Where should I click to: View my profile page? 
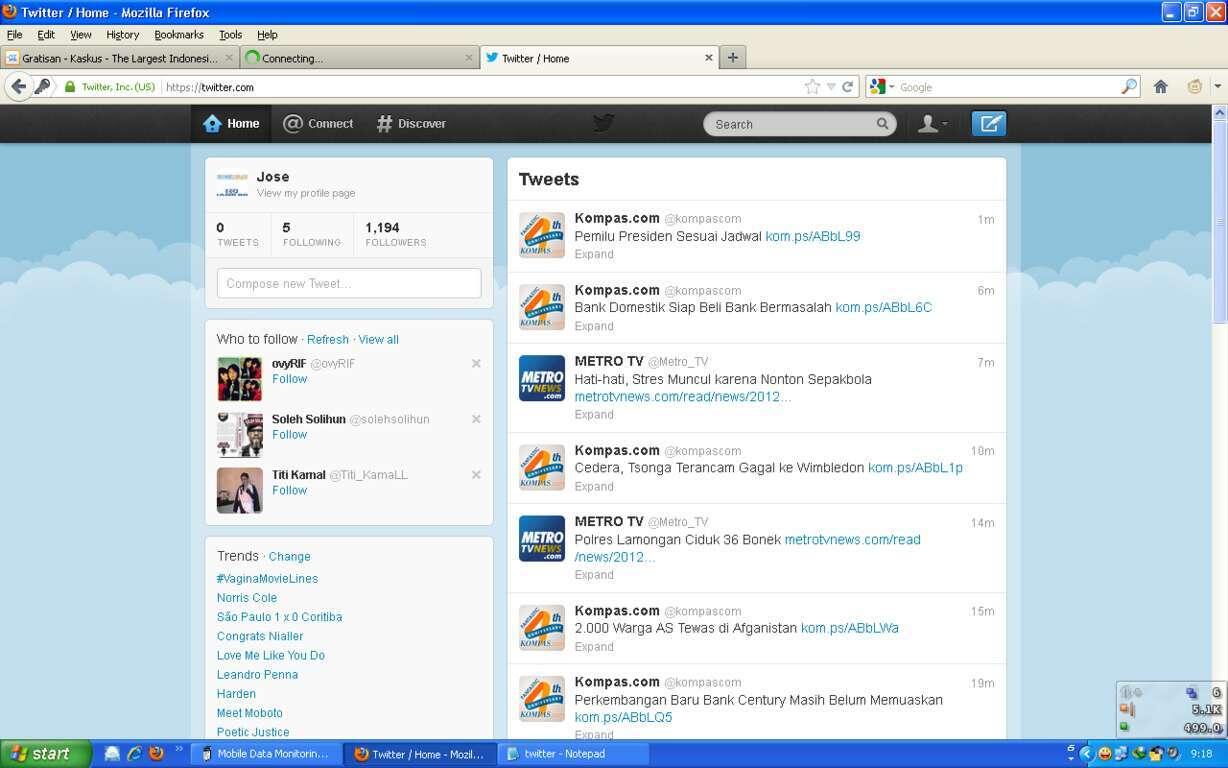[306, 193]
